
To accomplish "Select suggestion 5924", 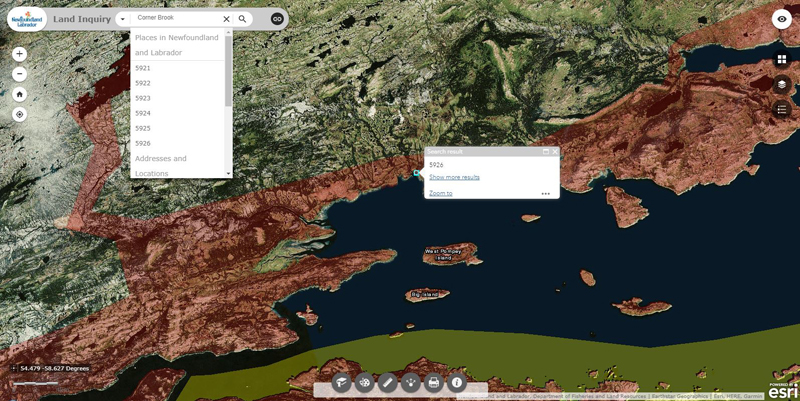I will 178,113.
